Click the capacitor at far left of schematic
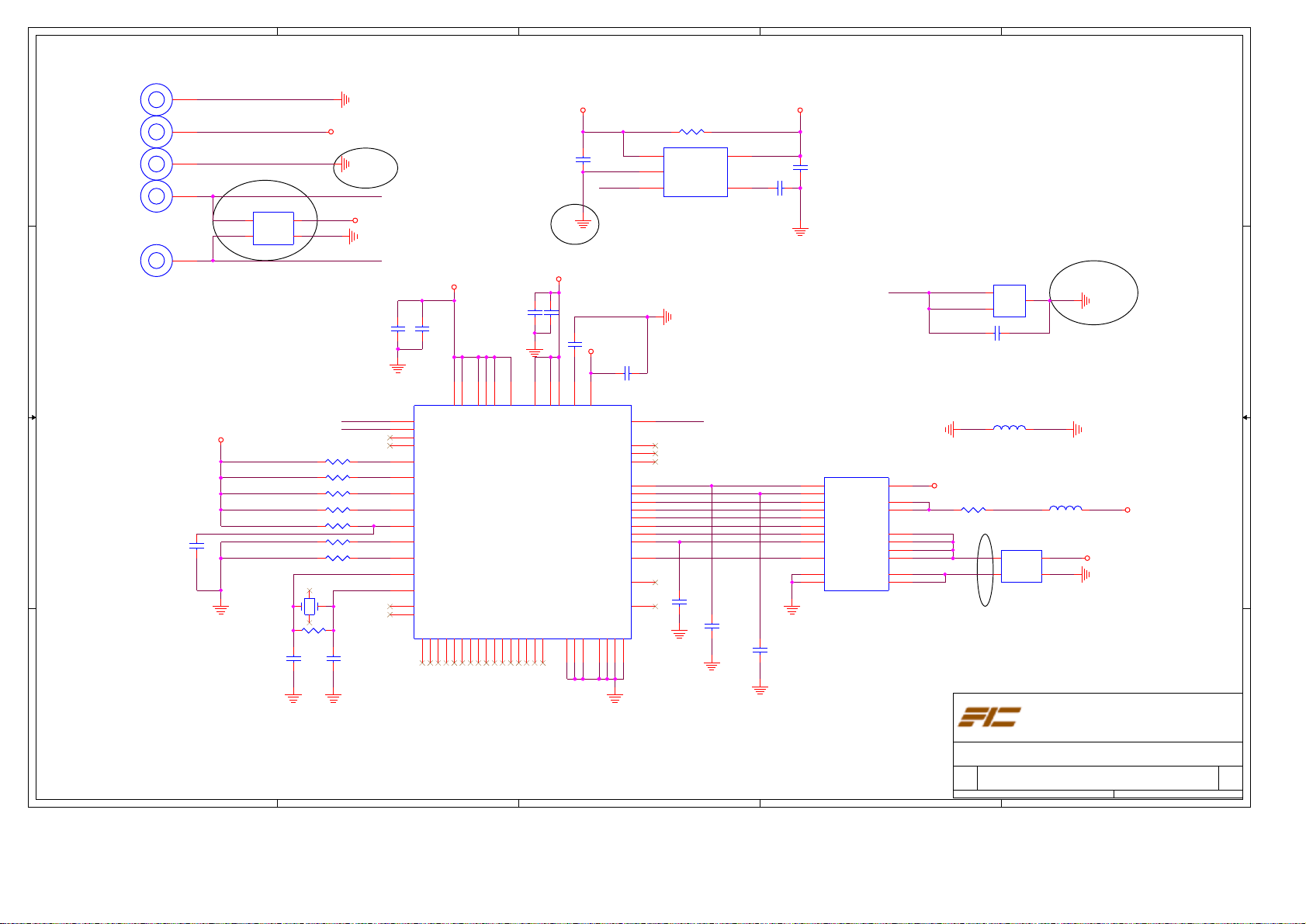 click(x=196, y=545)
